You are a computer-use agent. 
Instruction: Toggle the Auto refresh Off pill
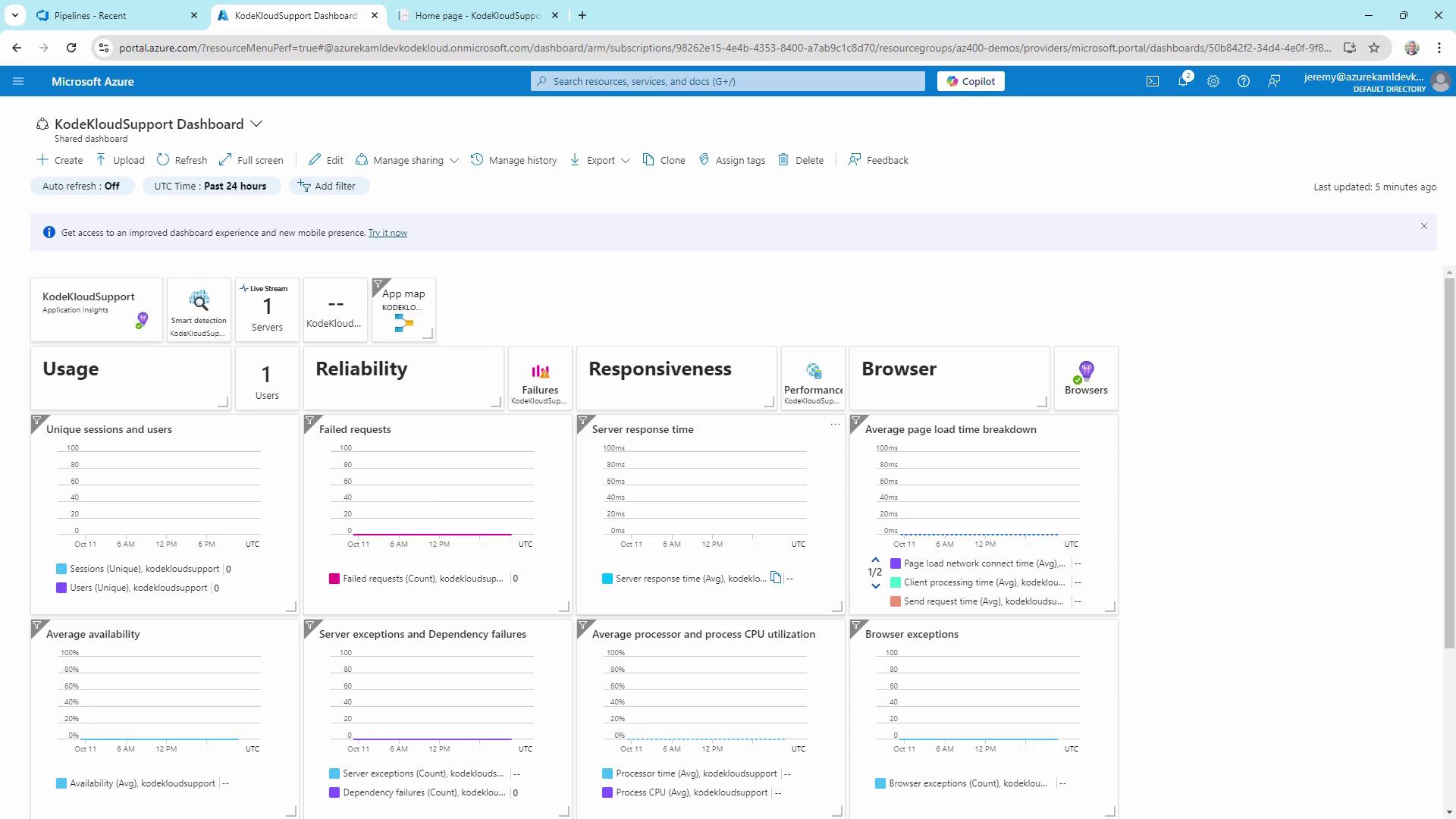[x=82, y=186]
